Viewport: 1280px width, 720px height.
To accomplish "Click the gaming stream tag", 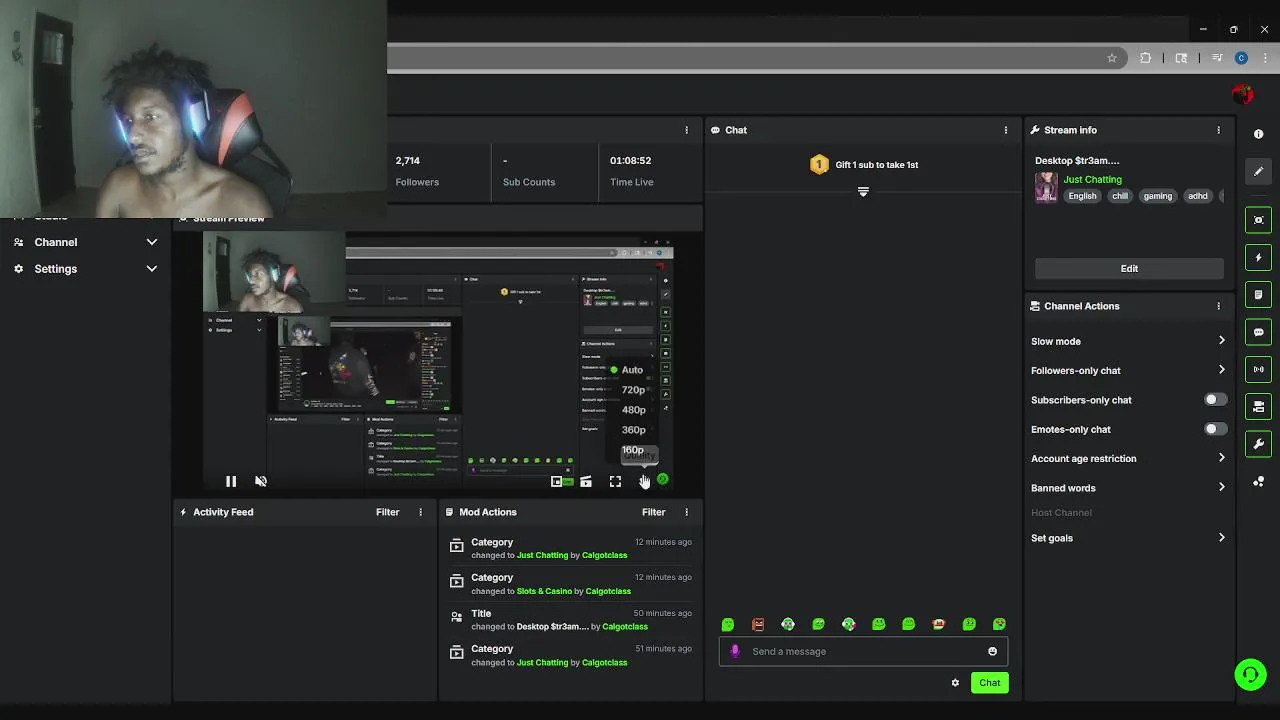I will click(x=1157, y=196).
